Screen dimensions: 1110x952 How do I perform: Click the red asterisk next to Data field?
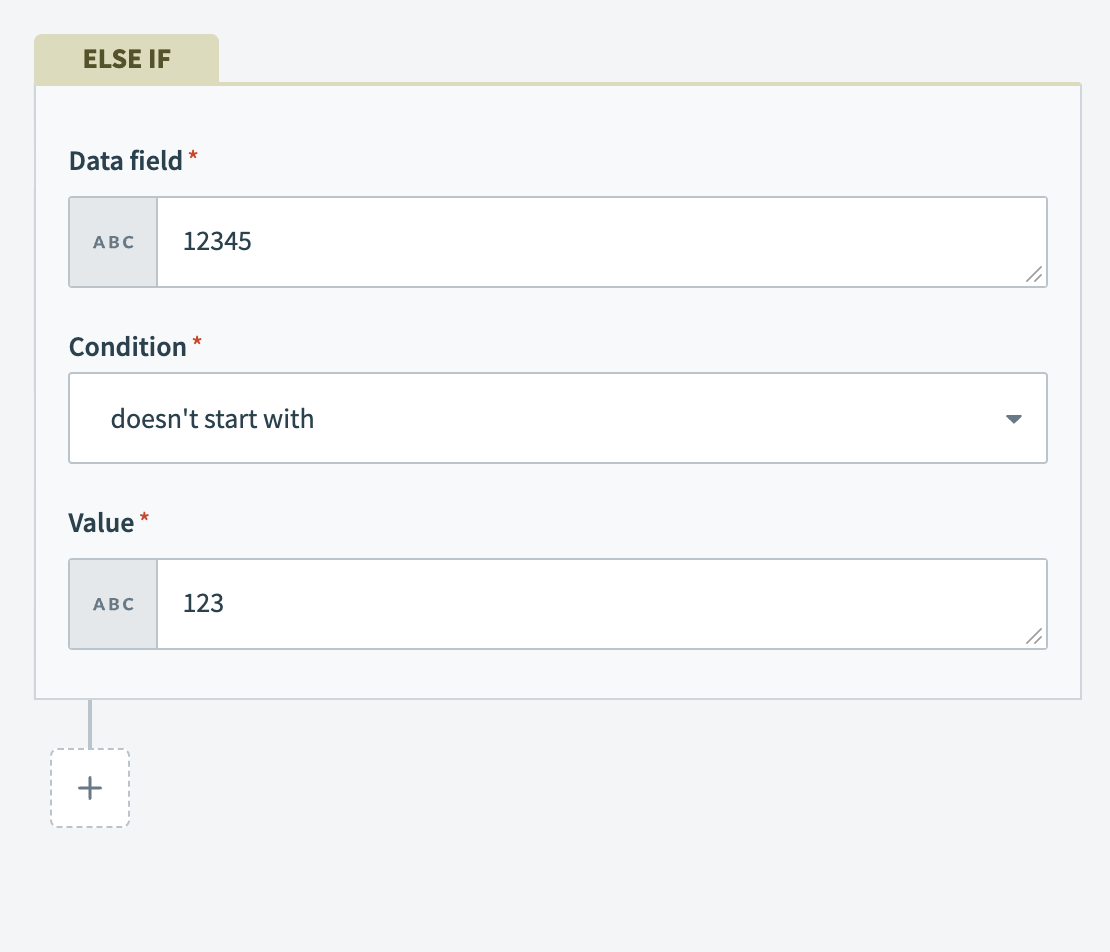pos(192,155)
